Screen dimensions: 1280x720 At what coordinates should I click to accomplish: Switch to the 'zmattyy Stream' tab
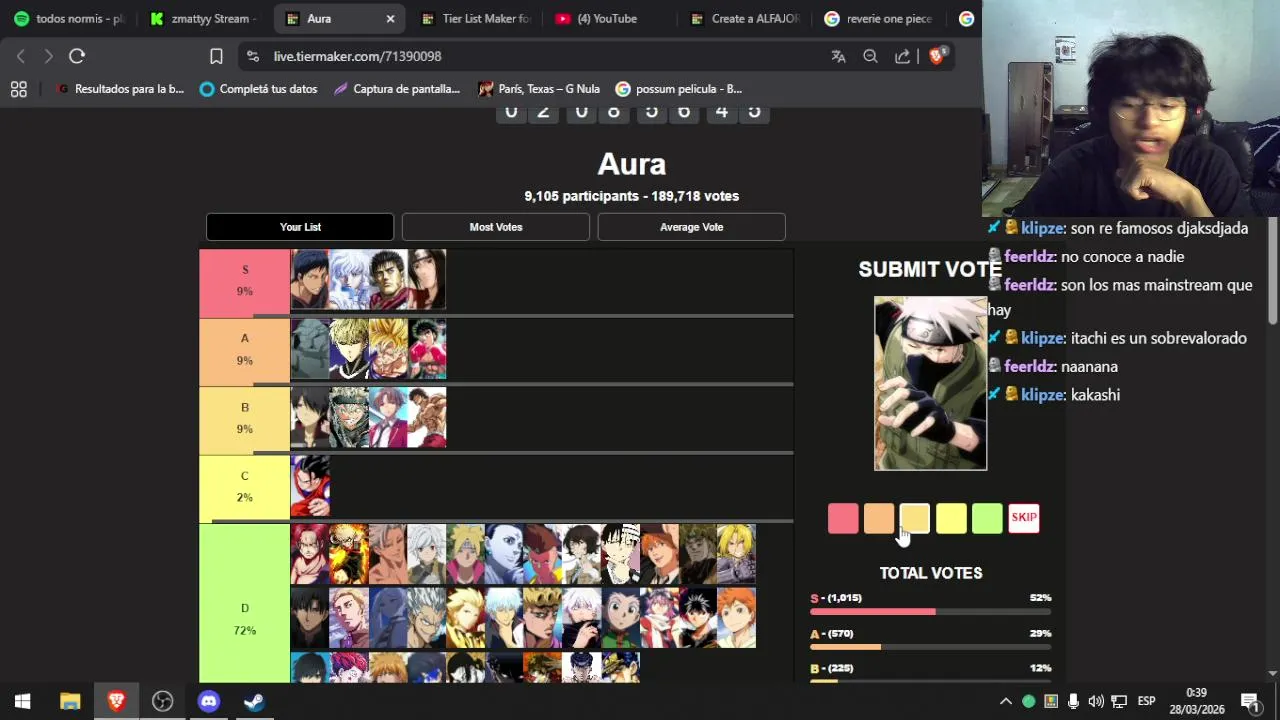click(x=202, y=18)
